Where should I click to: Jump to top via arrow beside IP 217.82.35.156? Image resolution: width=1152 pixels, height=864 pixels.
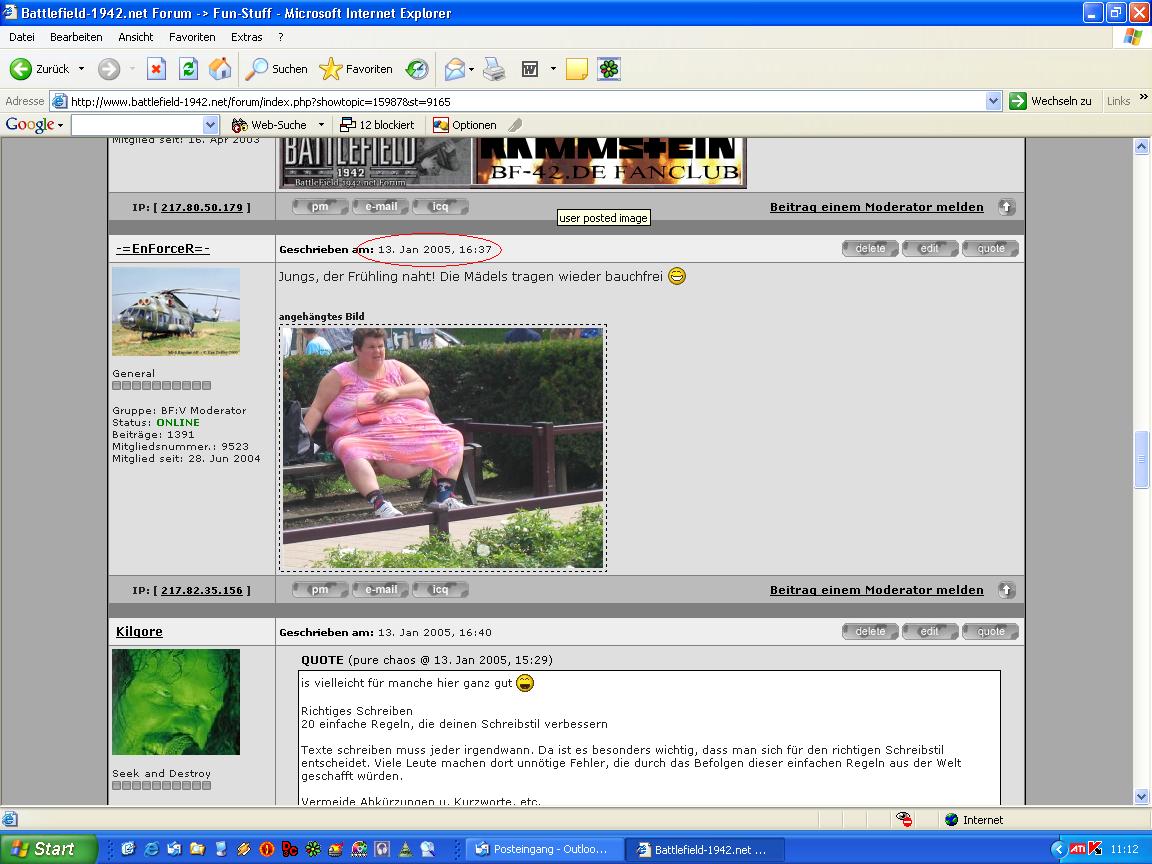[x=1007, y=589]
